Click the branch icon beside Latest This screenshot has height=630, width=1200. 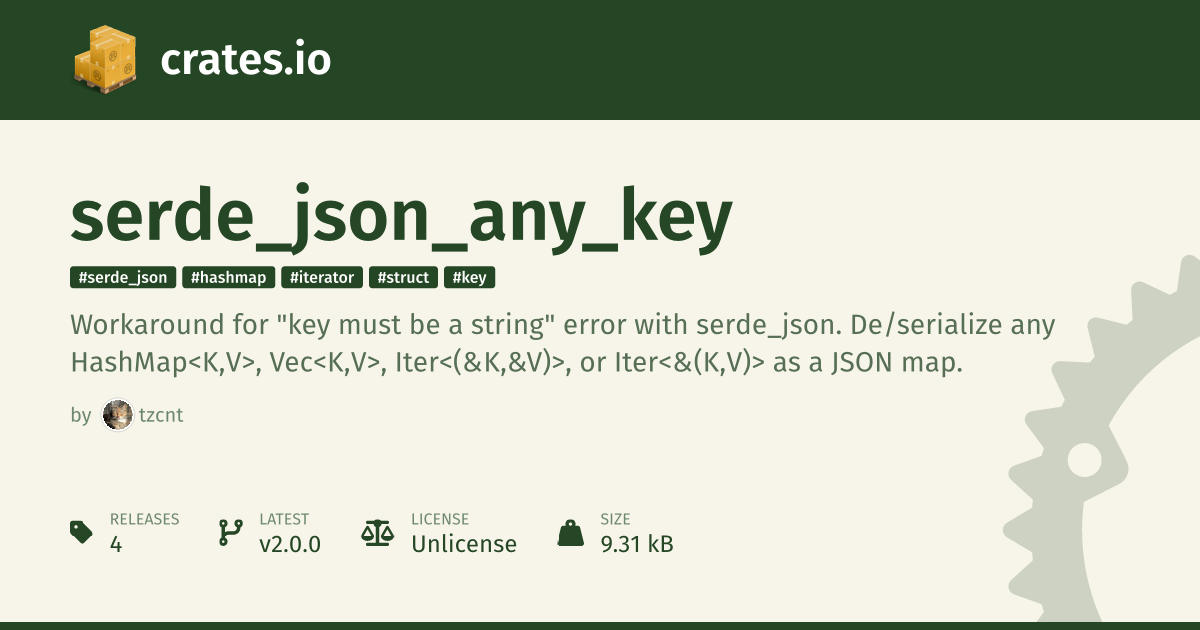tap(231, 532)
